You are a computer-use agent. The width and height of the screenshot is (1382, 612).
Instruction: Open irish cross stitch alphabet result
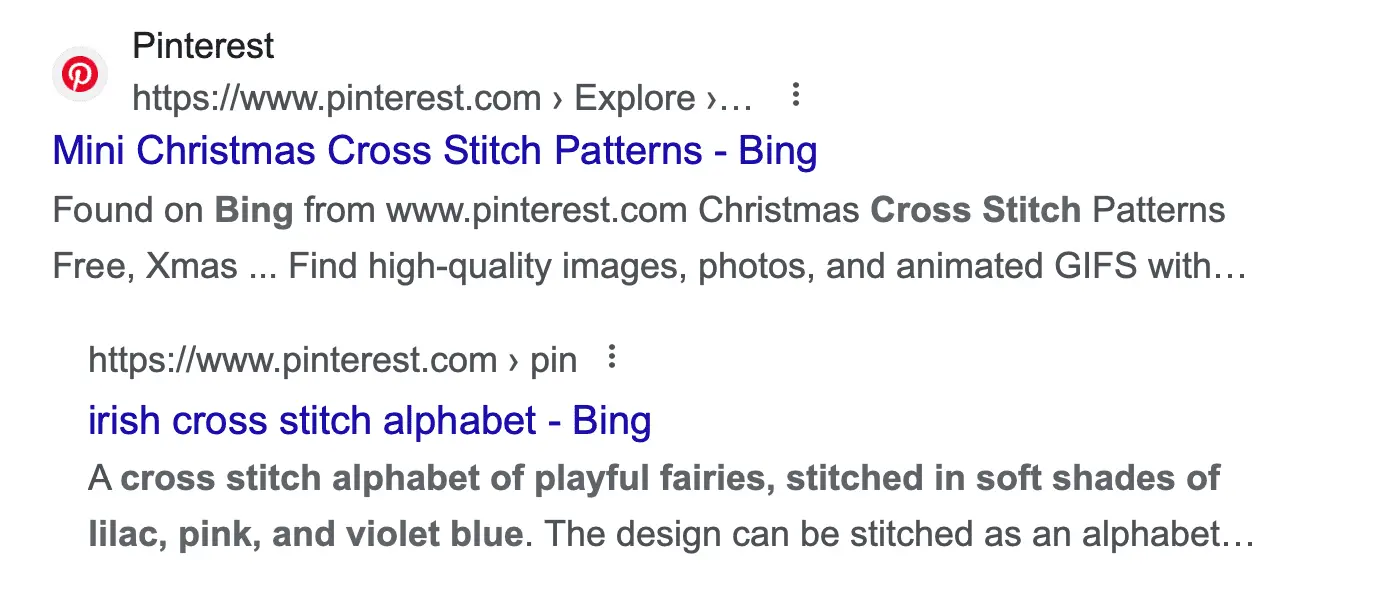pyautogui.click(x=369, y=420)
